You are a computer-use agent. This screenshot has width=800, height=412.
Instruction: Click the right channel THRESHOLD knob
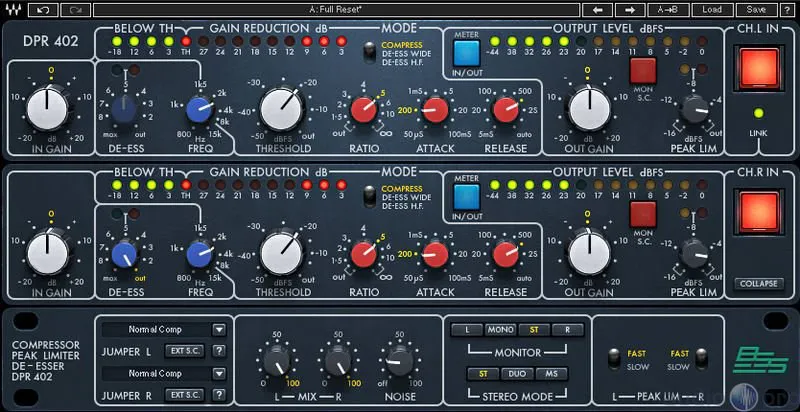tap(281, 252)
